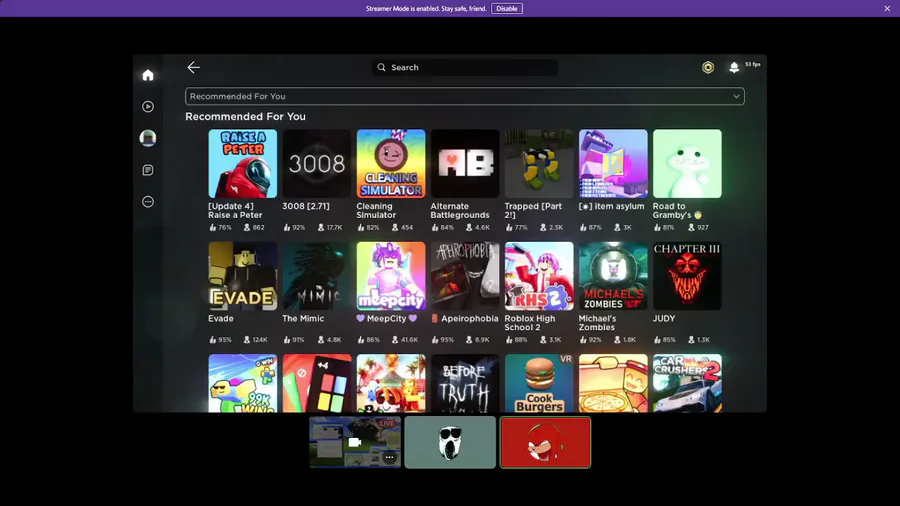Viewport: 900px width, 506px height.
Task: Open the Robux currency icon
Action: click(x=708, y=68)
